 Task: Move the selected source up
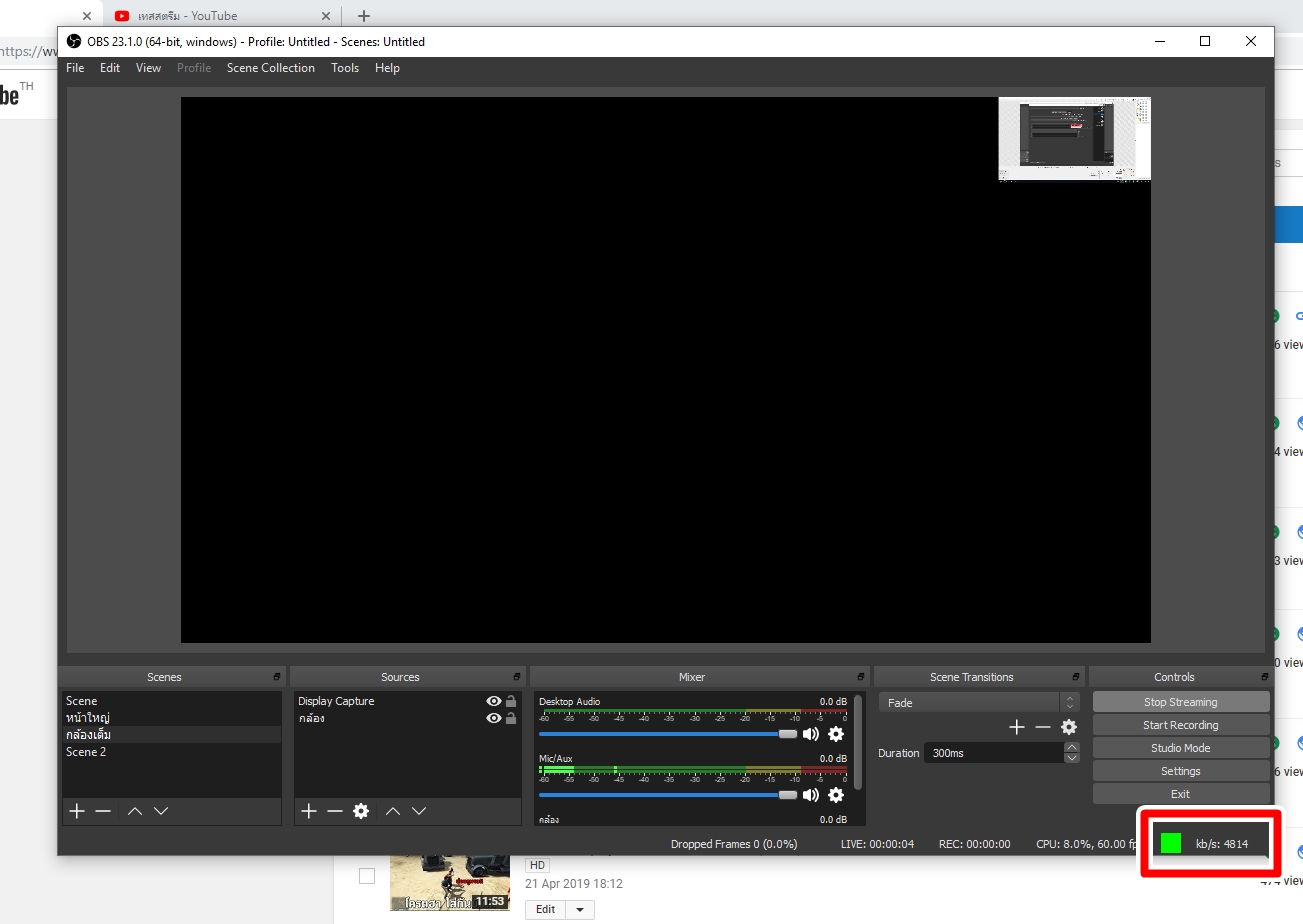pyautogui.click(x=393, y=811)
